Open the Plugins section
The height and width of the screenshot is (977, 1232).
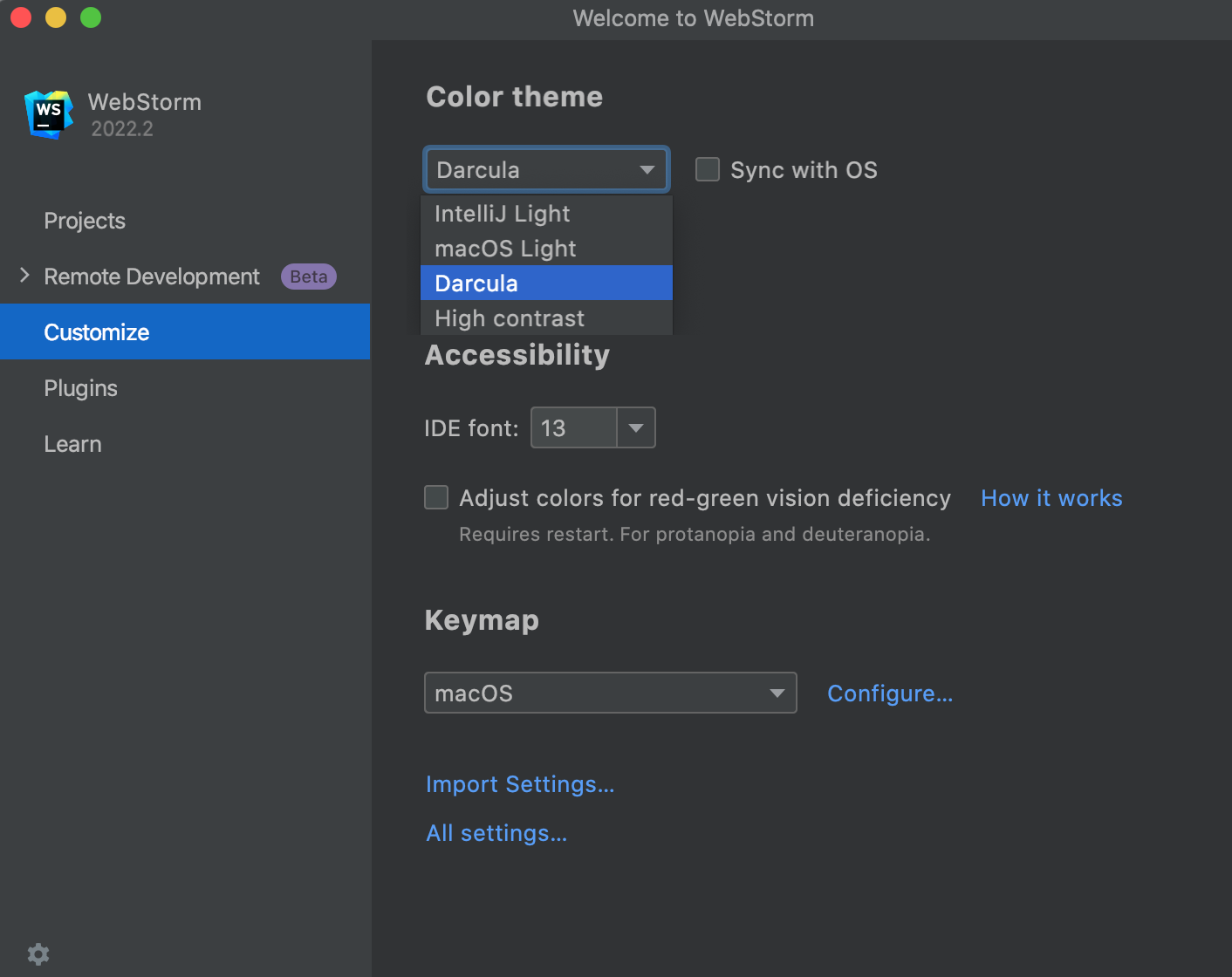[x=80, y=387]
